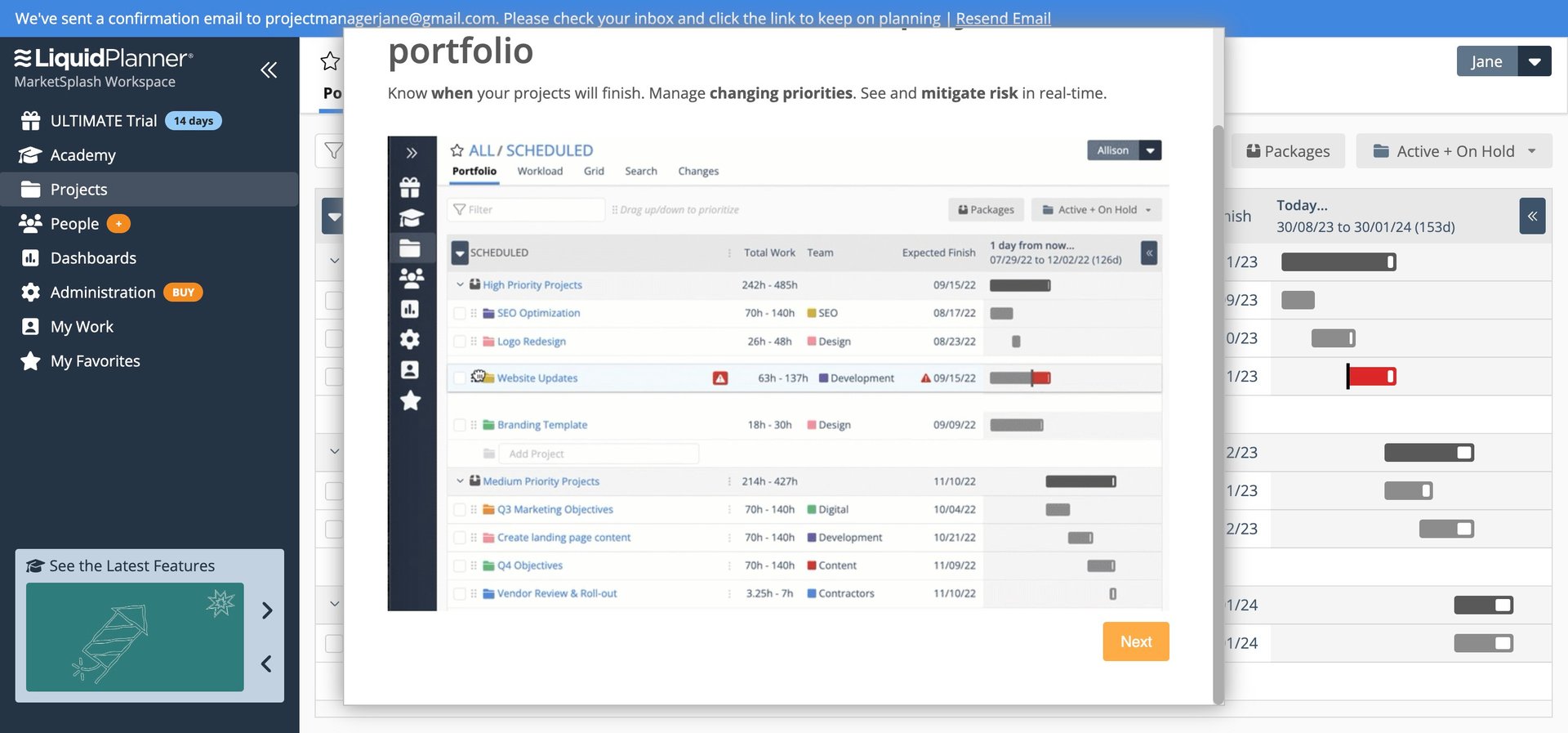Image resolution: width=1568 pixels, height=733 pixels.
Task: Open the Active + On Hold dropdown
Action: pos(1454,151)
